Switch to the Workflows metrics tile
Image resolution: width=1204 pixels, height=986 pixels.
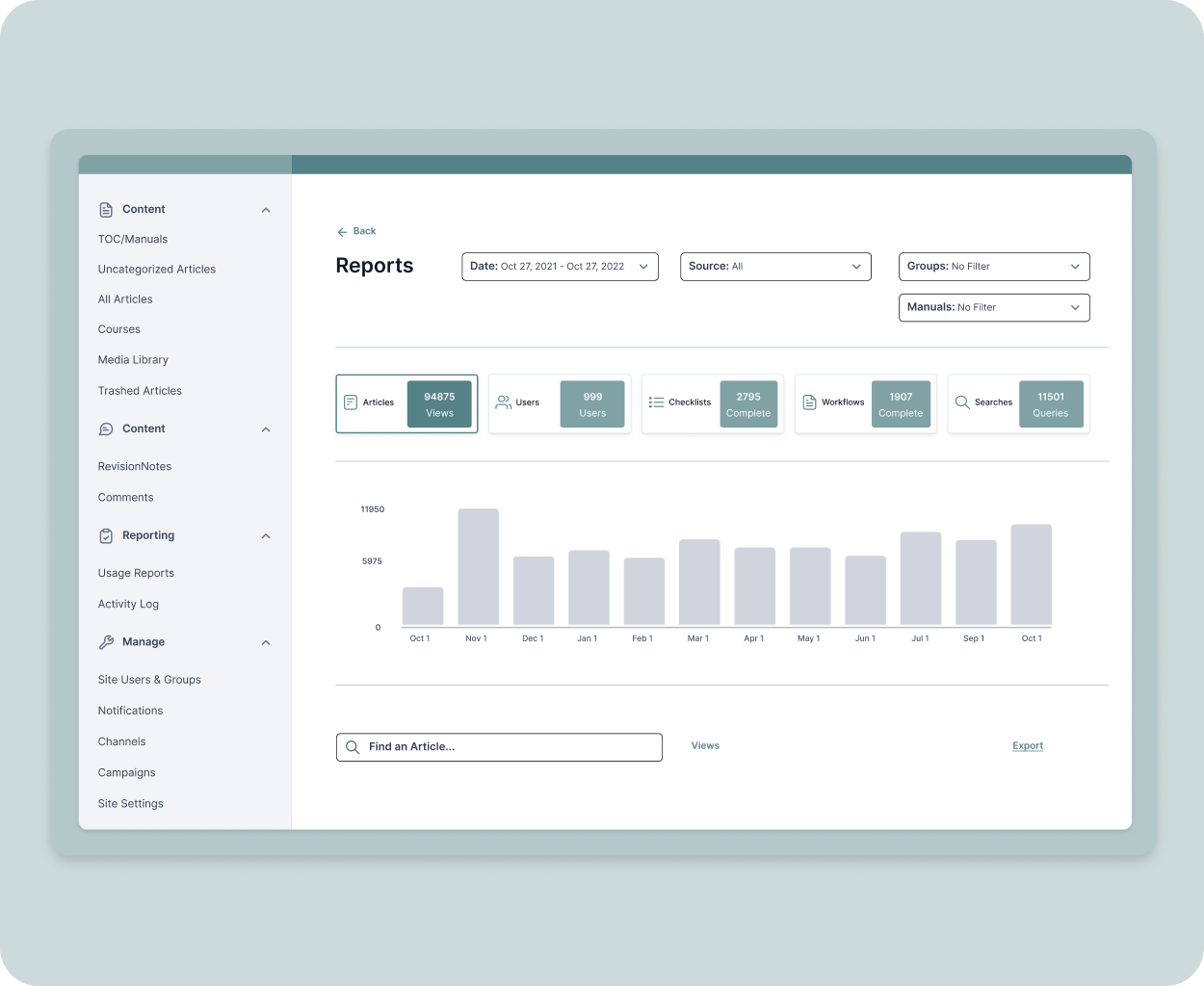coord(865,403)
